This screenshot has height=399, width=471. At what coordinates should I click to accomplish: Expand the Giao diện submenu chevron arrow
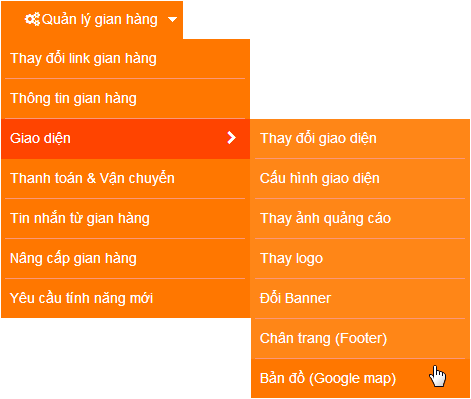[x=232, y=138]
